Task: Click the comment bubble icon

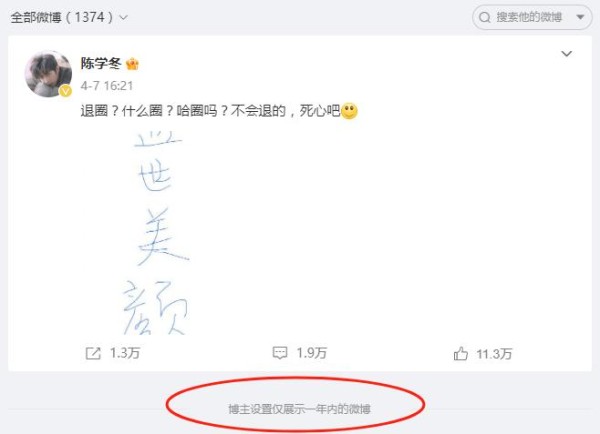Action: tap(280, 353)
